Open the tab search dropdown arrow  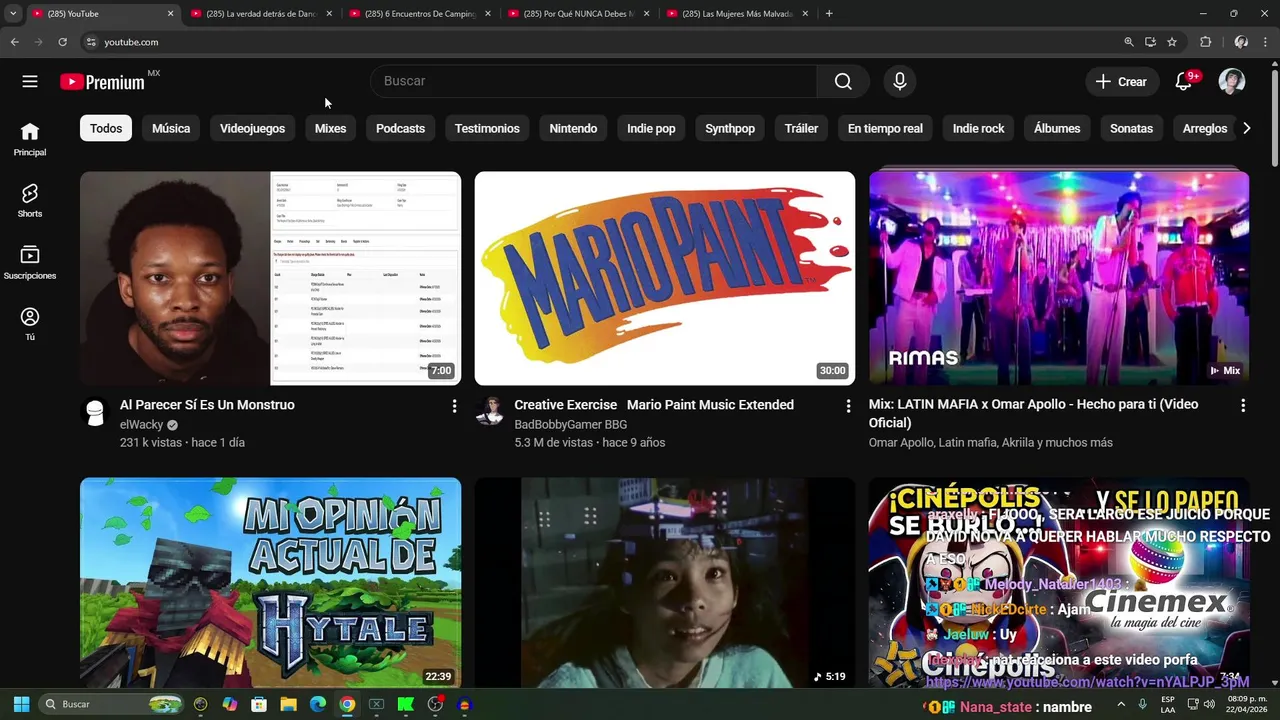[13, 14]
